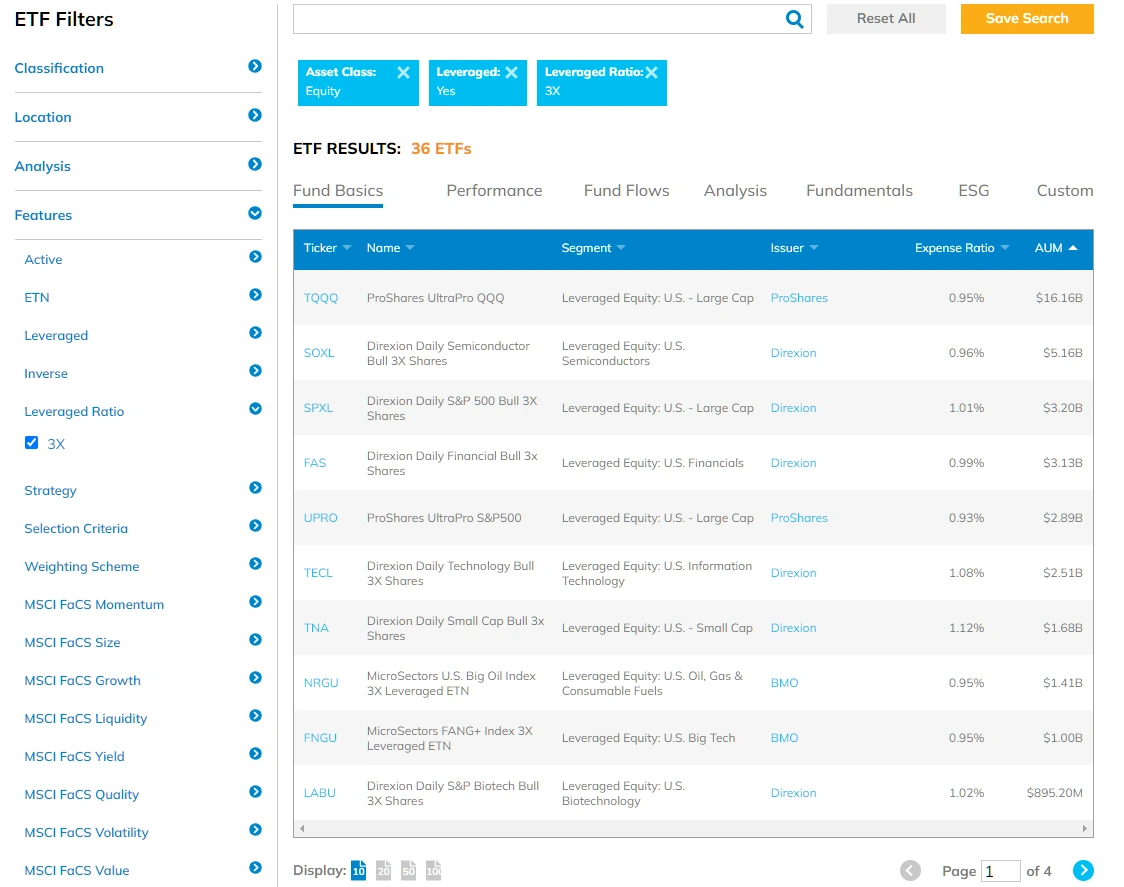Expand the Classification filter section

254,66
